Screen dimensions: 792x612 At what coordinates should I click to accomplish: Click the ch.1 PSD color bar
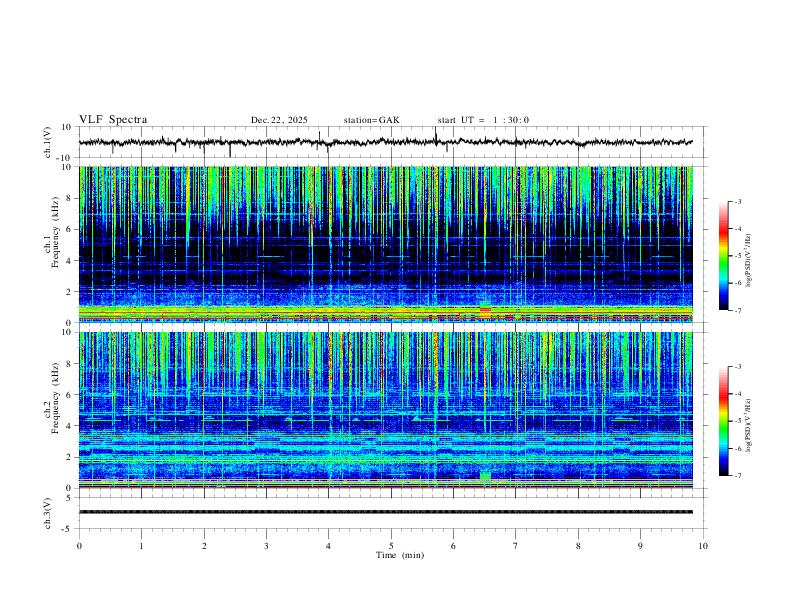(724, 256)
